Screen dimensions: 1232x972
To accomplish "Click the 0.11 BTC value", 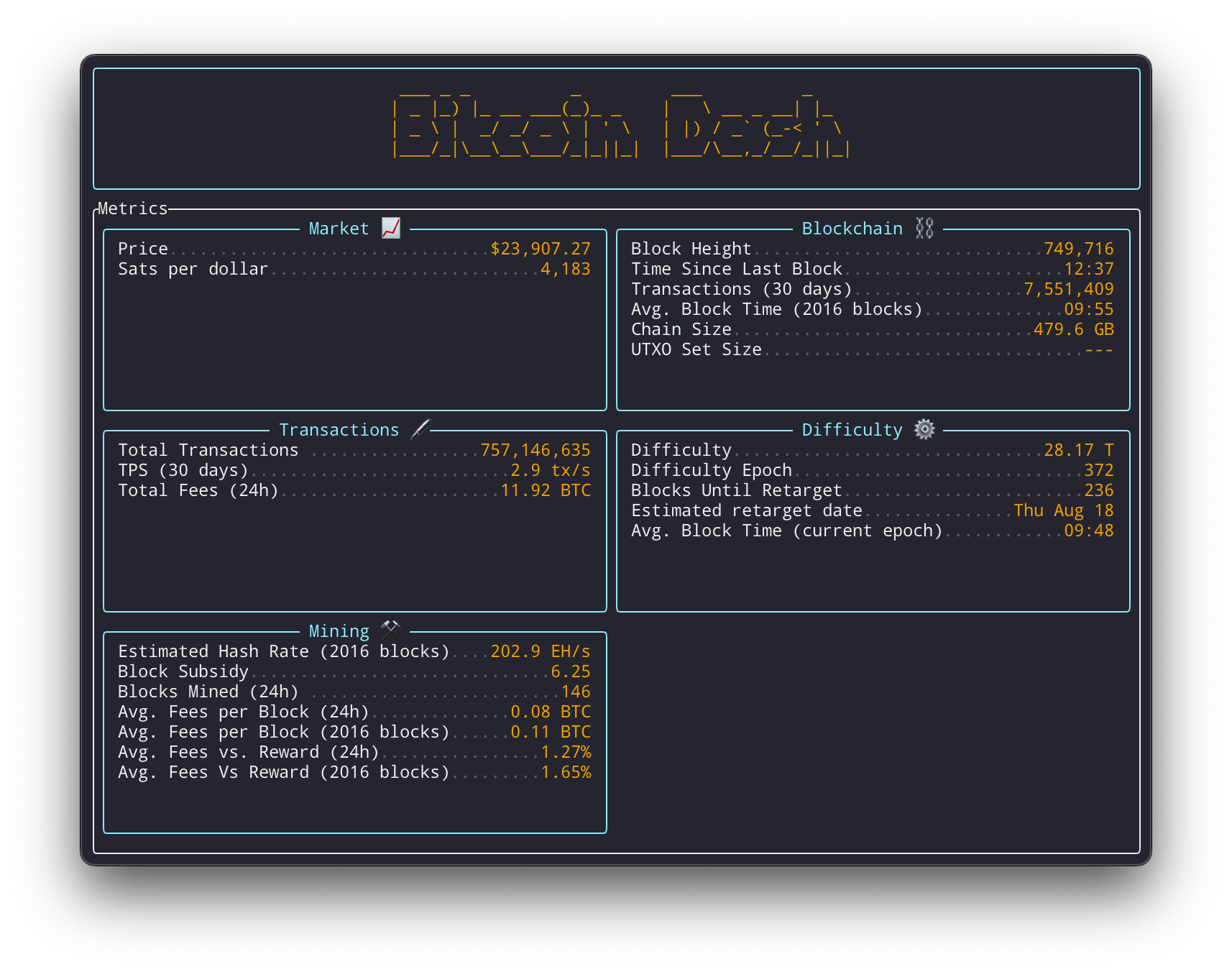I will pos(551,732).
